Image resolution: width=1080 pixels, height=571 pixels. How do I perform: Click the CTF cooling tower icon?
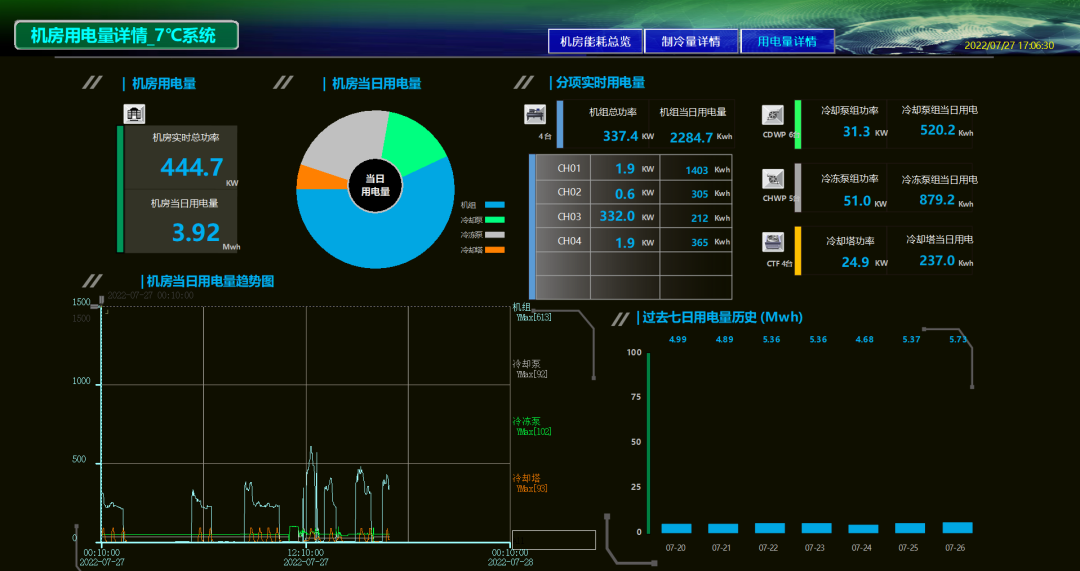[773, 242]
